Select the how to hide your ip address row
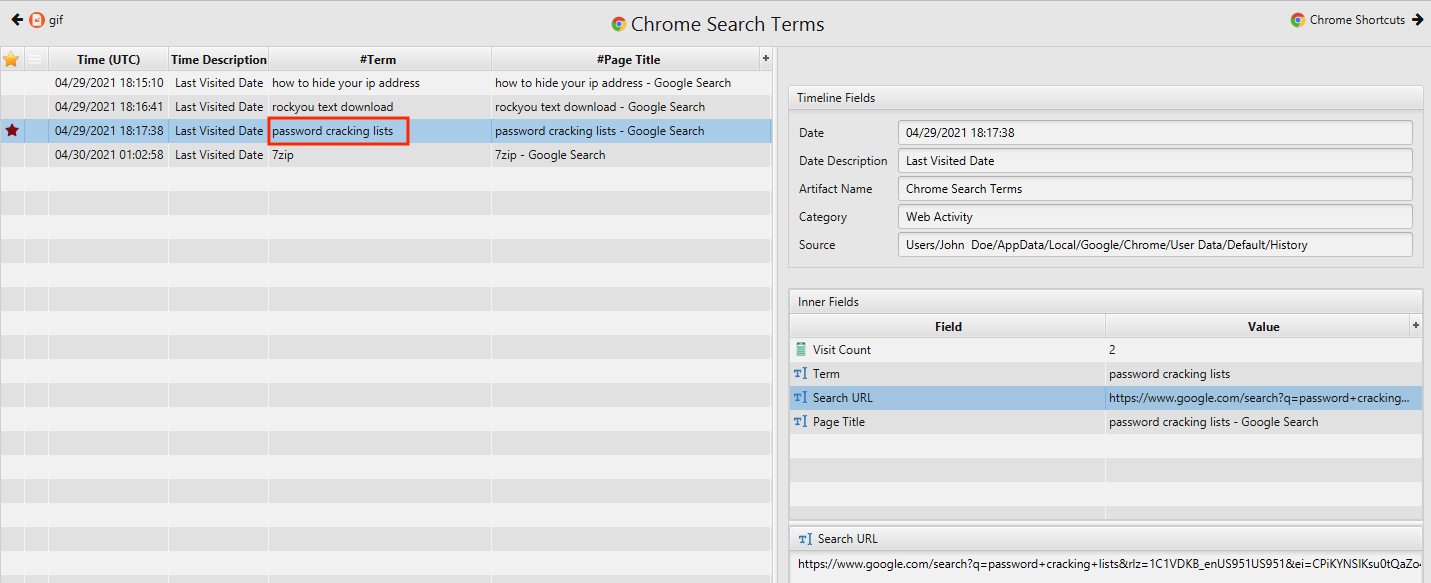 click(346, 83)
